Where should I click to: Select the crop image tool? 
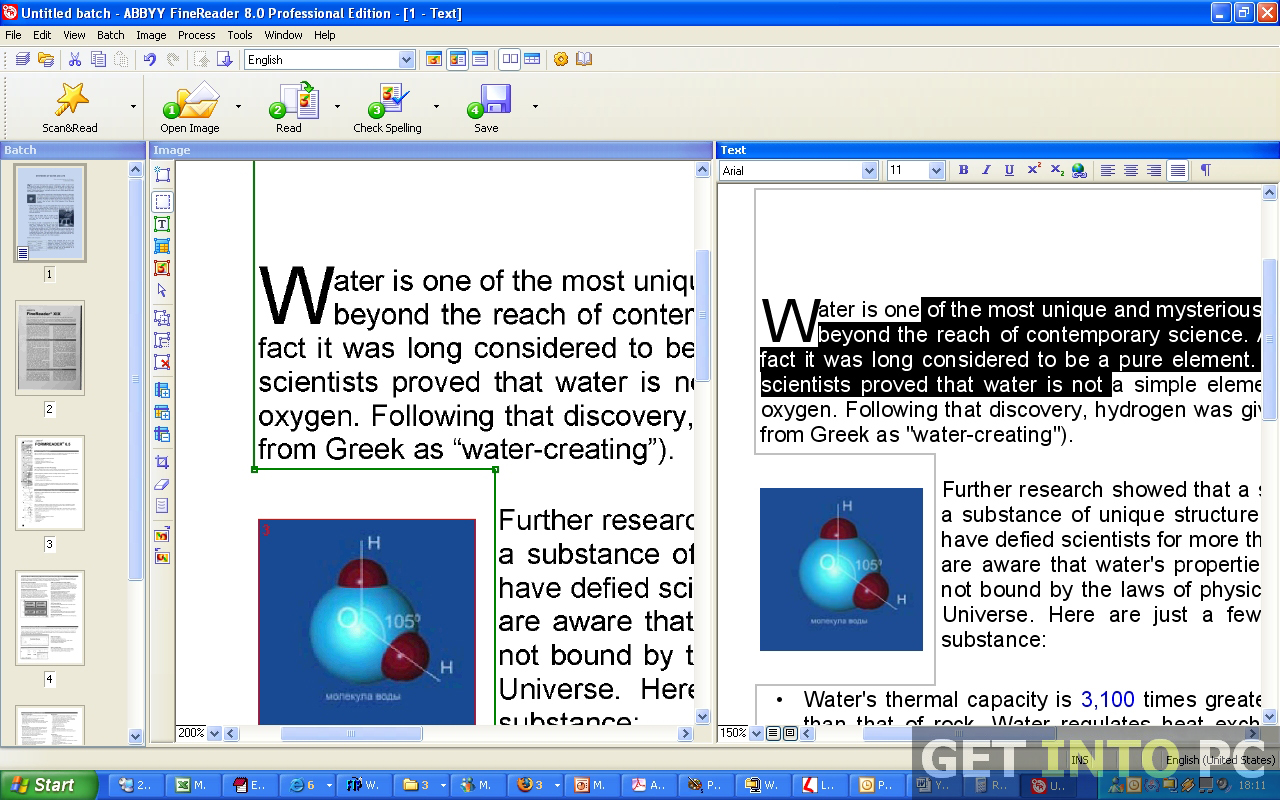(162, 462)
